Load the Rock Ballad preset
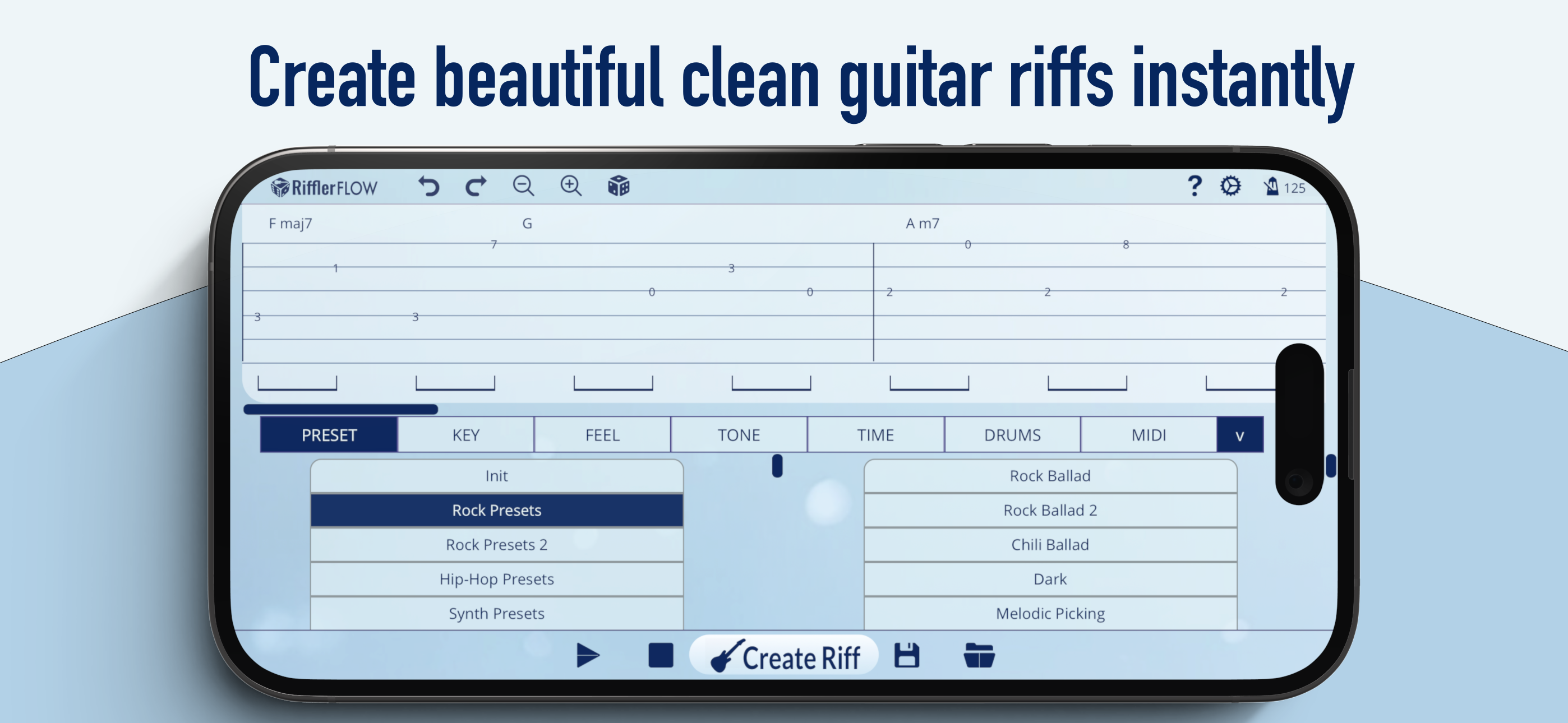The width and height of the screenshot is (1568, 723). (1050, 476)
